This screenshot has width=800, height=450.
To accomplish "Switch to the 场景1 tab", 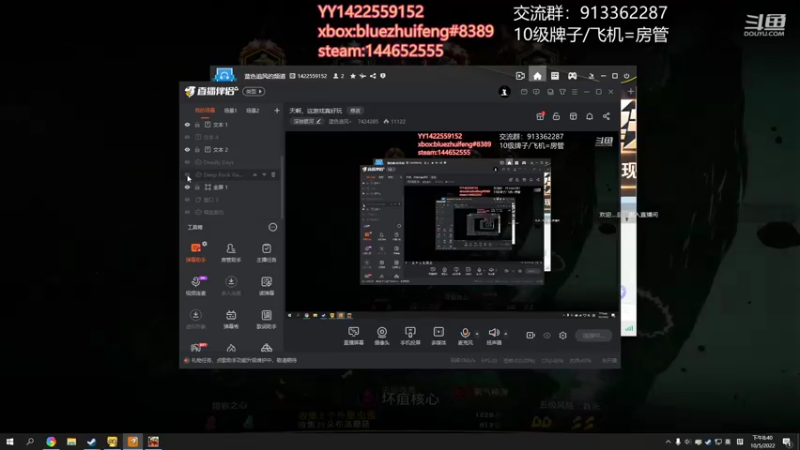I will 231,111.
